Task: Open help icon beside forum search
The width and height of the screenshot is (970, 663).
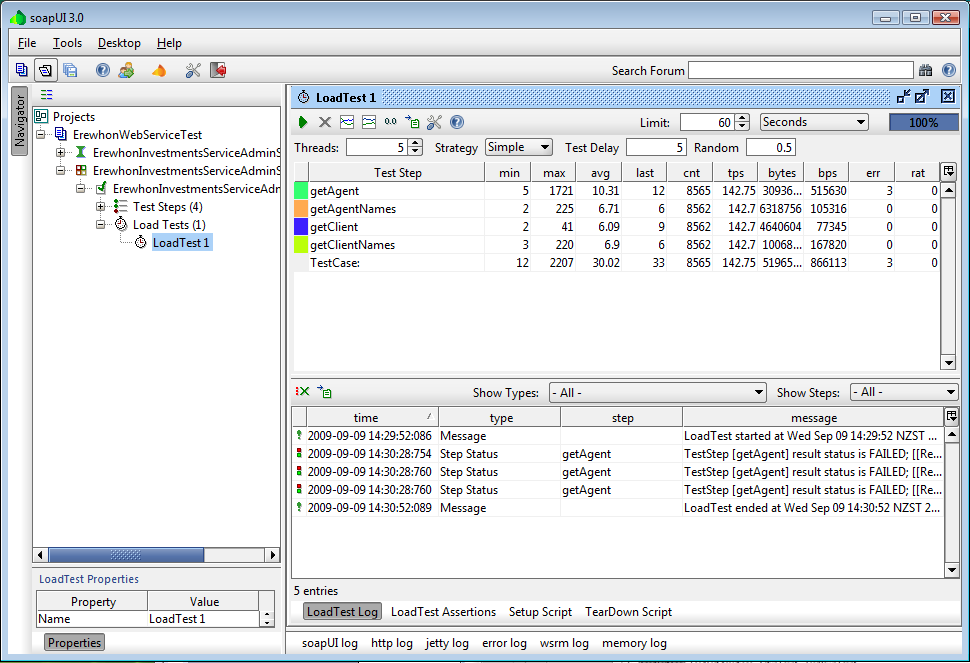Action: pos(949,71)
